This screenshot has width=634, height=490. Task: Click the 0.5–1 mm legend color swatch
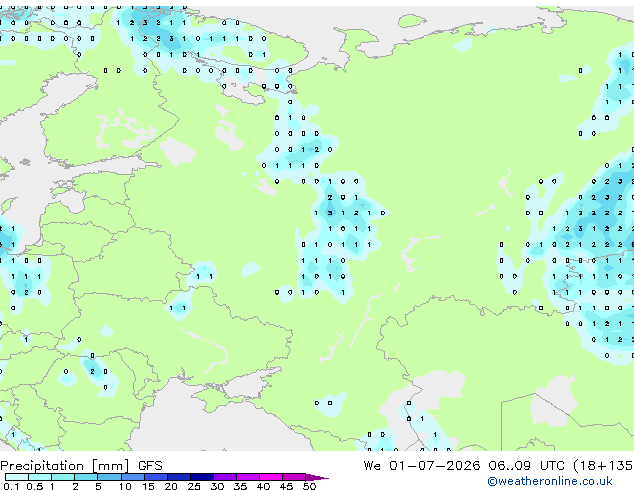coord(40,477)
